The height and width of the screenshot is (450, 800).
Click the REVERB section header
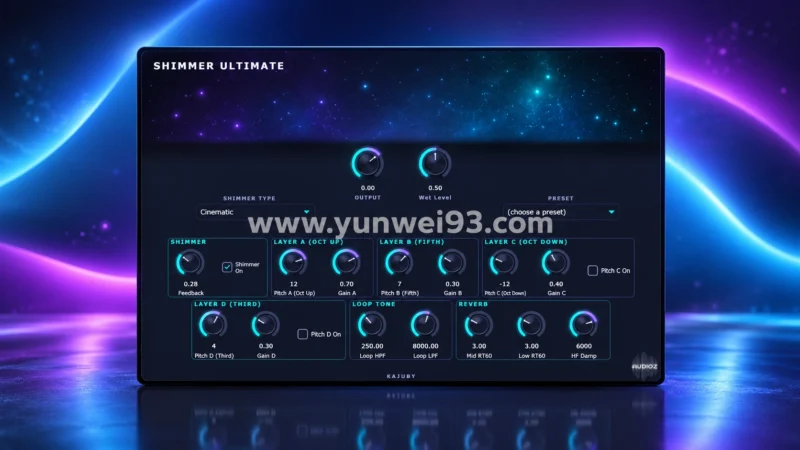coord(473,304)
